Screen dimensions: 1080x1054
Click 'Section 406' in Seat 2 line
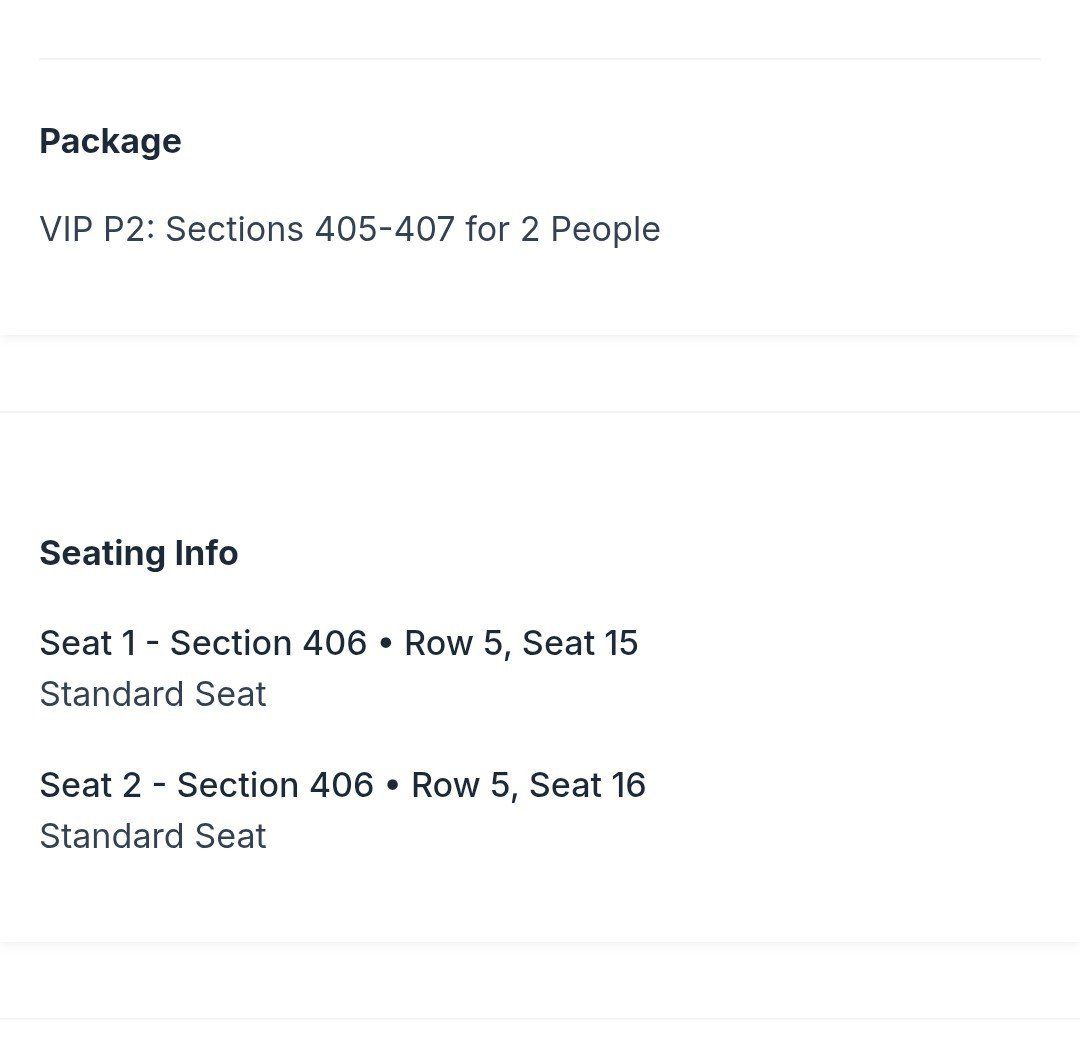[275, 785]
